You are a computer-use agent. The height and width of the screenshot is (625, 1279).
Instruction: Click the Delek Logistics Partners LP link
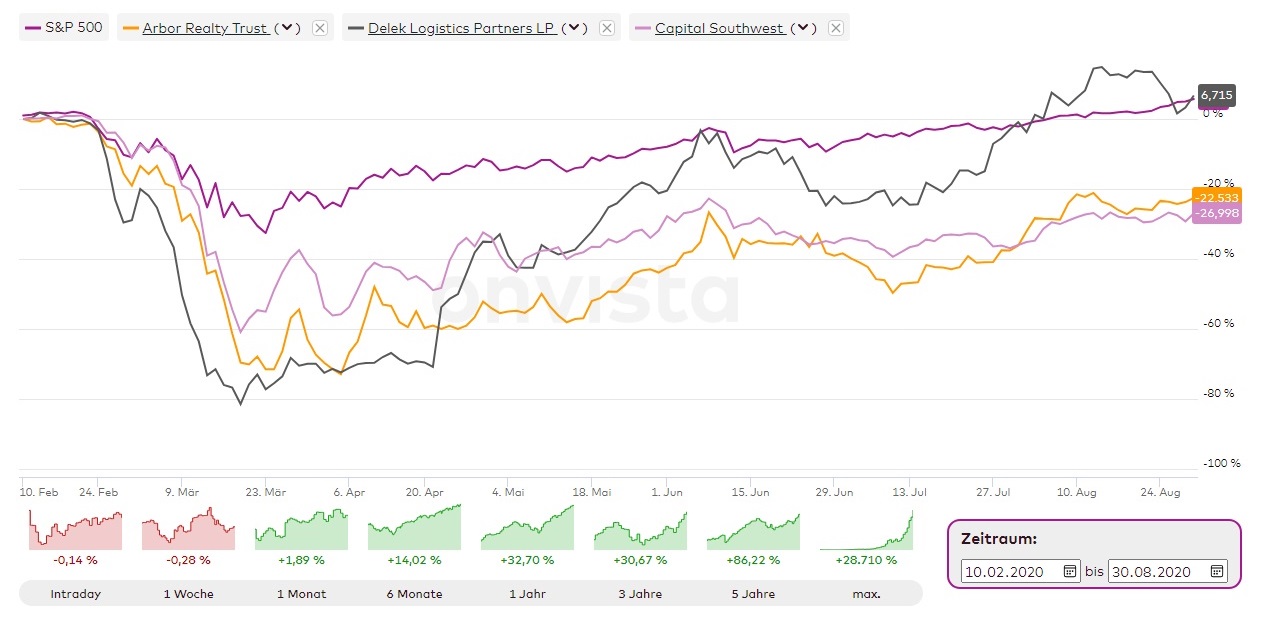click(x=463, y=28)
